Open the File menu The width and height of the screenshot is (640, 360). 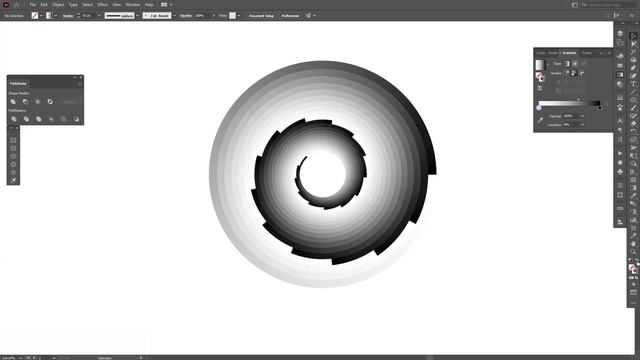[x=33, y=4]
